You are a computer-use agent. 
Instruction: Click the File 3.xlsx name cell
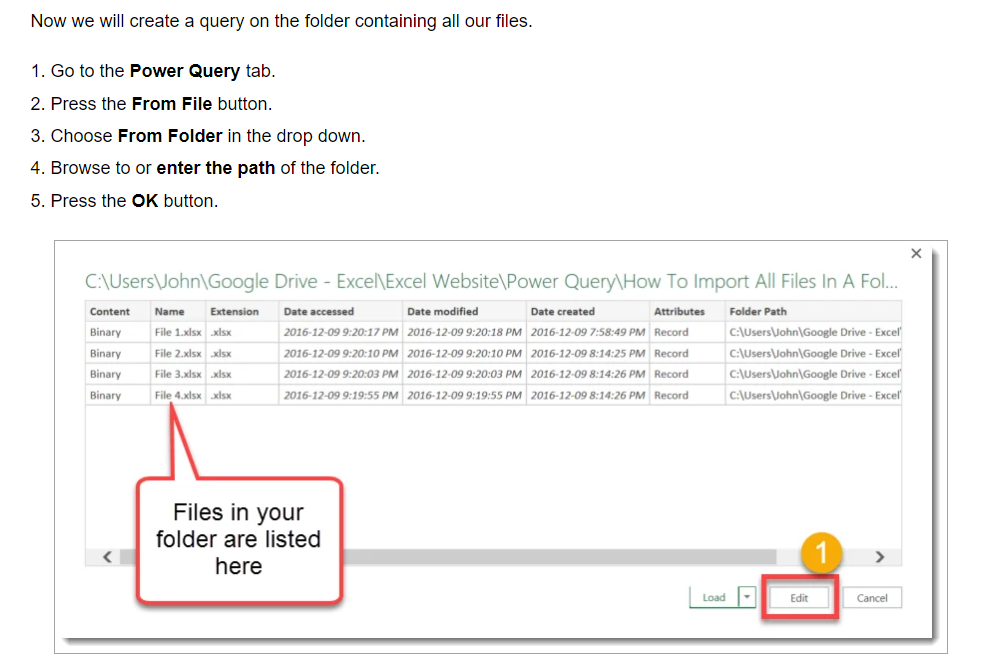point(178,374)
